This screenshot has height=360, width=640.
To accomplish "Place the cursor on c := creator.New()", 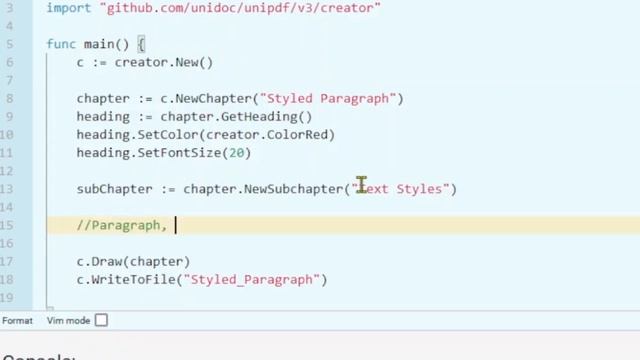I will 145,62.
